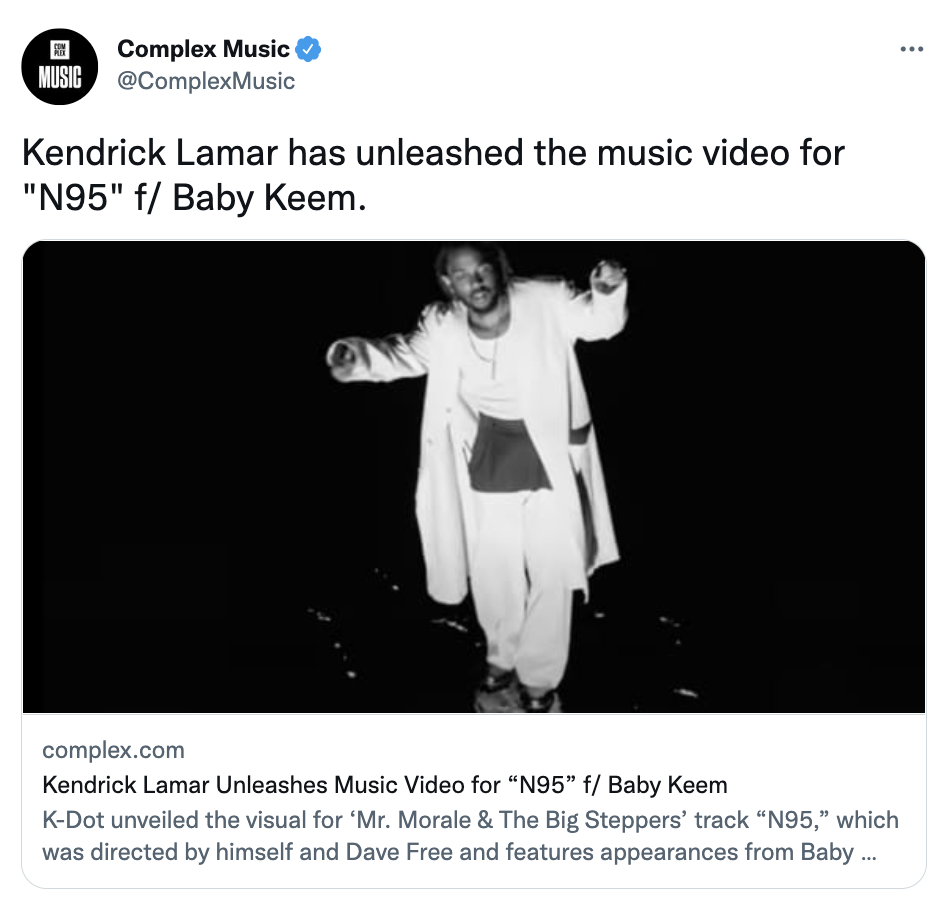
Task: Click the blue verified badge icon
Action: tap(308, 49)
